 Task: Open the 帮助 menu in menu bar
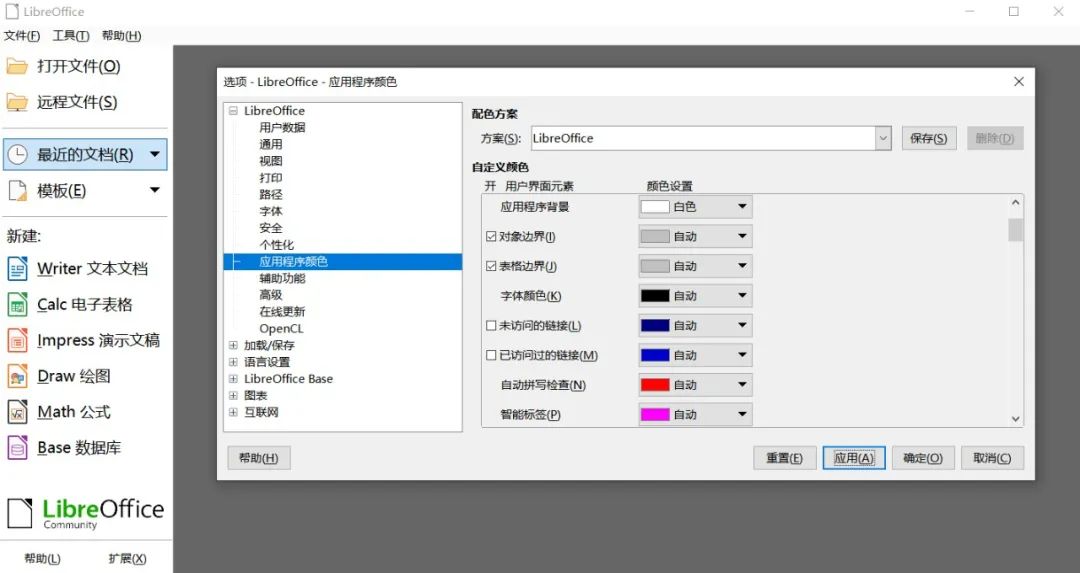(121, 36)
